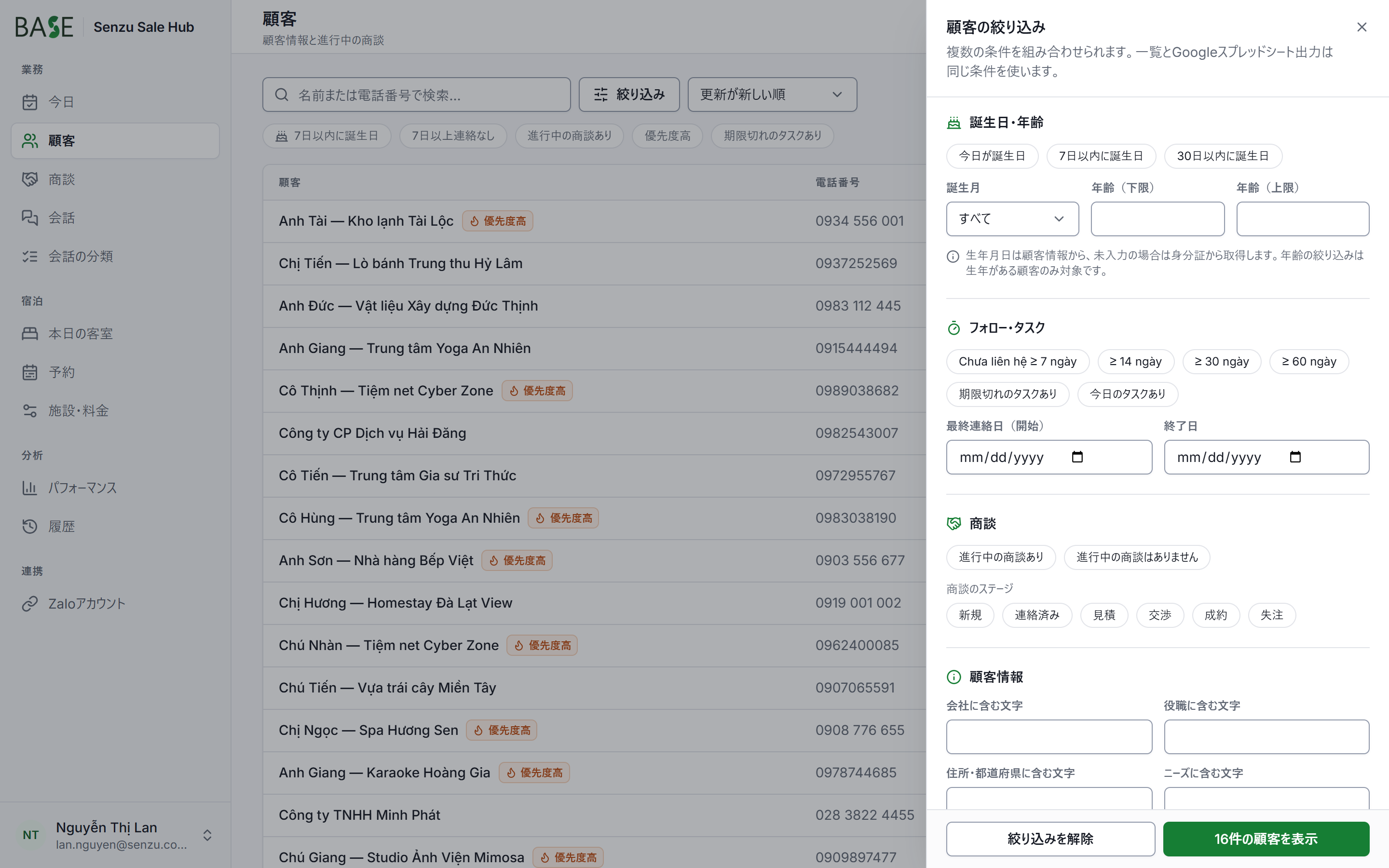Open the 更新が新しい順 sort dropdown
1389x868 pixels.
[772, 95]
